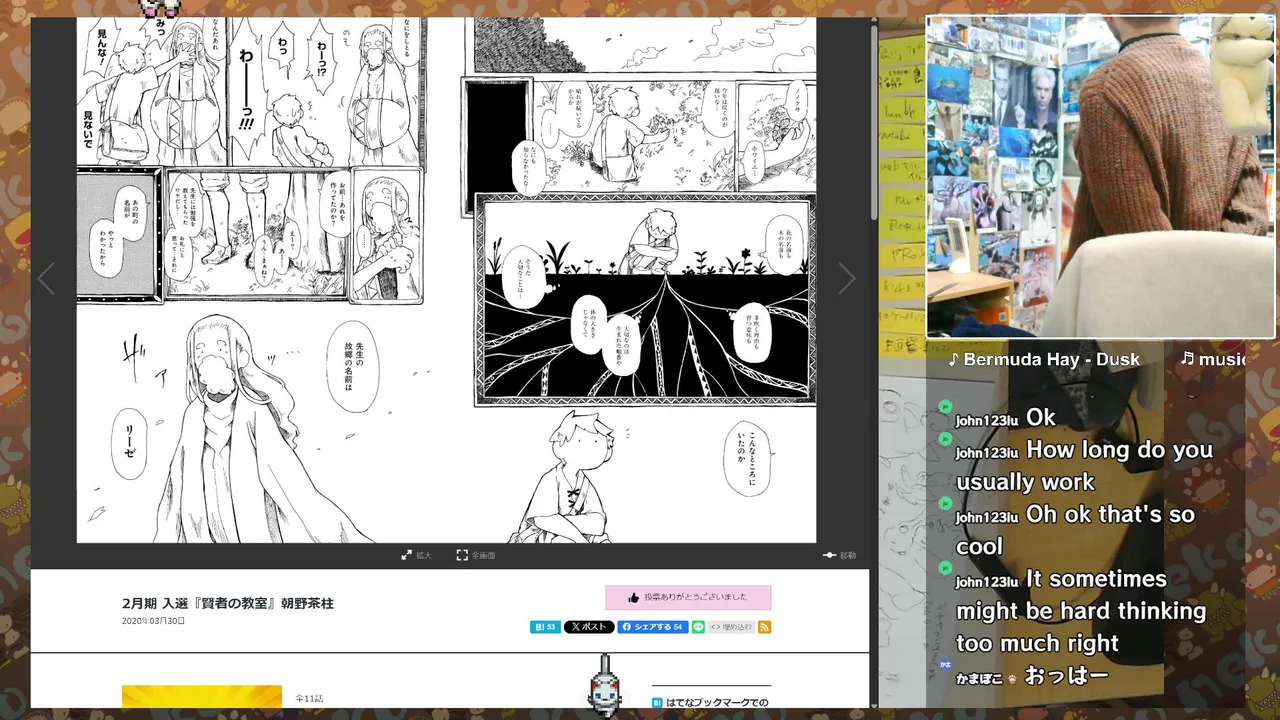
Task: Click the yellow thumbnail below the title
Action: point(202,696)
